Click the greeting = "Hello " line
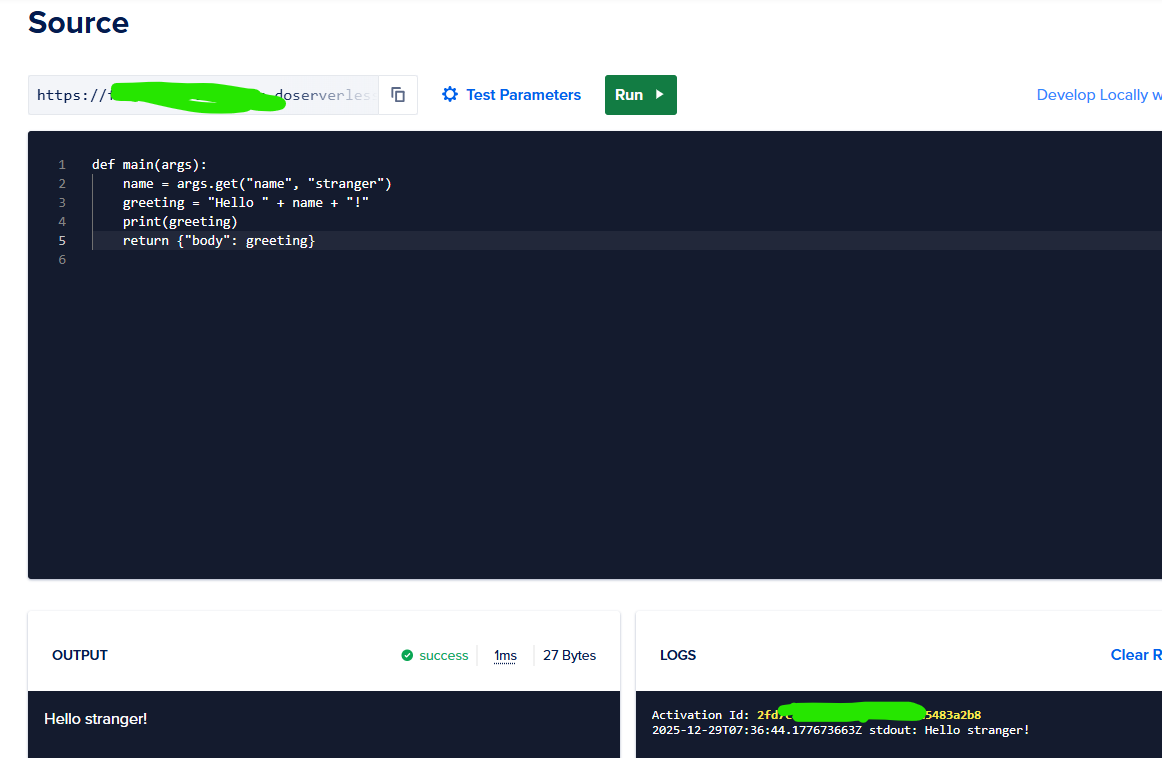Screen dimensions: 1162x758 click(245, 203)
